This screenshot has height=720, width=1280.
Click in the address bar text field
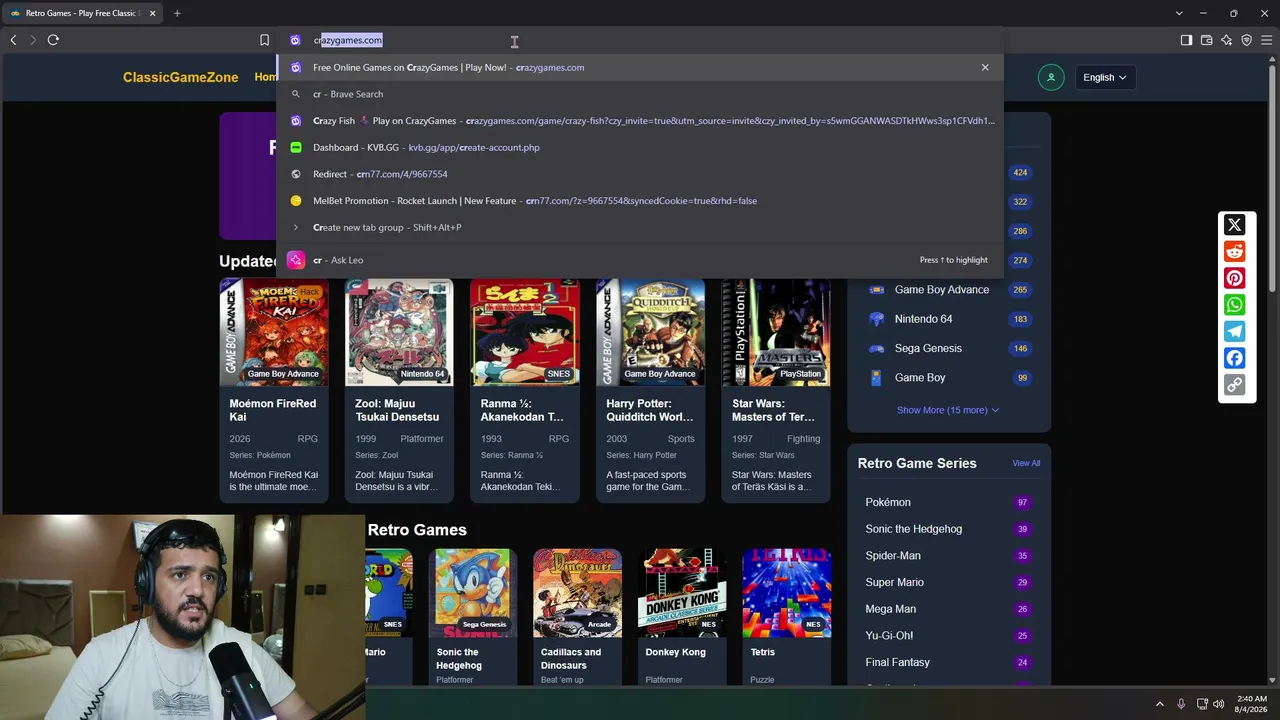tap(640, 40)
